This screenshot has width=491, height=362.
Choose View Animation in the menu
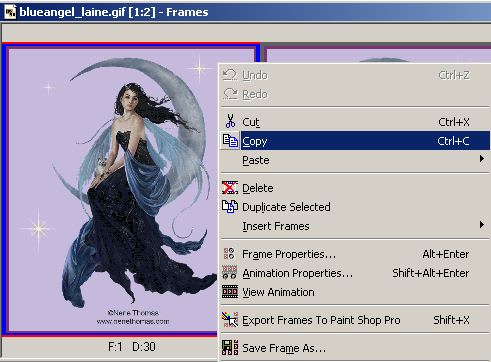(355, 292)
